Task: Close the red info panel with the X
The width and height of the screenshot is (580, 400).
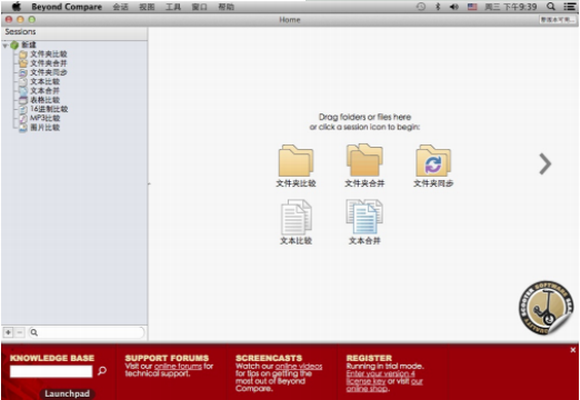Action: [x=573, y=350]
